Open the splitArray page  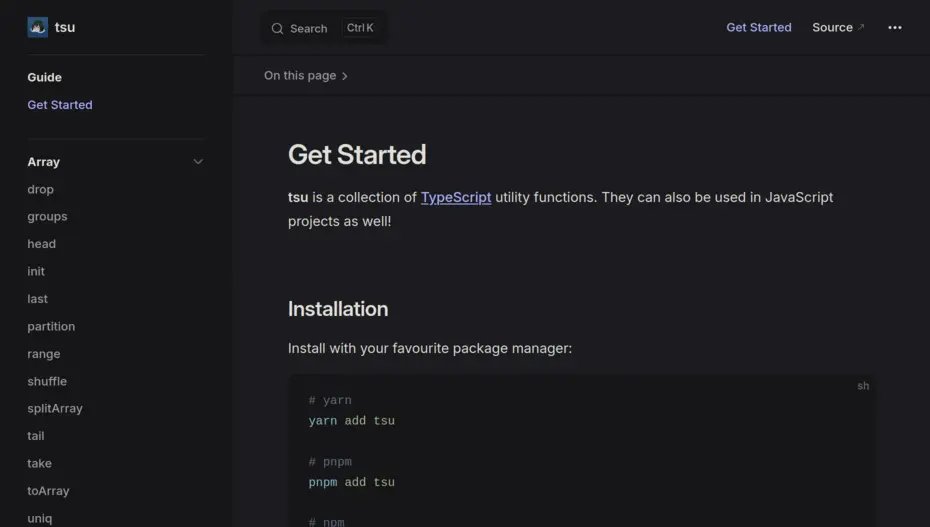55,409
